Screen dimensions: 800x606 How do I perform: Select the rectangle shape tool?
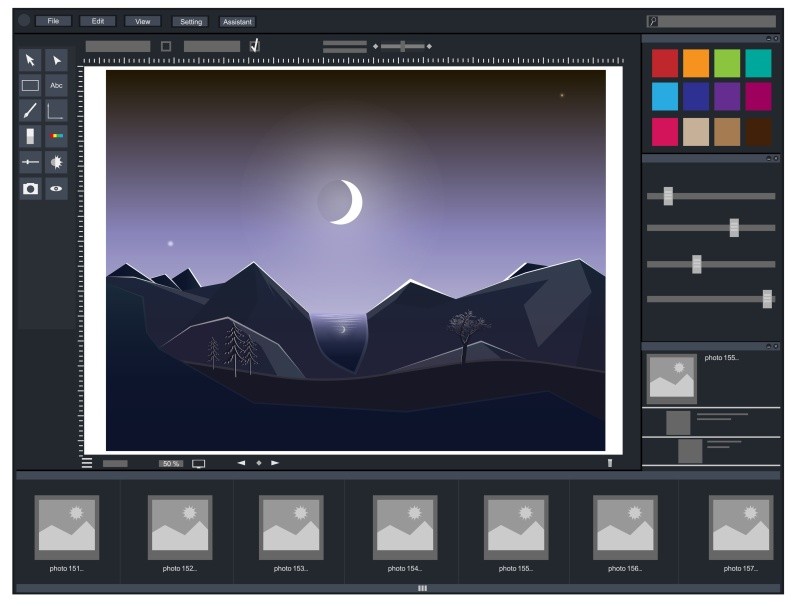tap(31, 86)
